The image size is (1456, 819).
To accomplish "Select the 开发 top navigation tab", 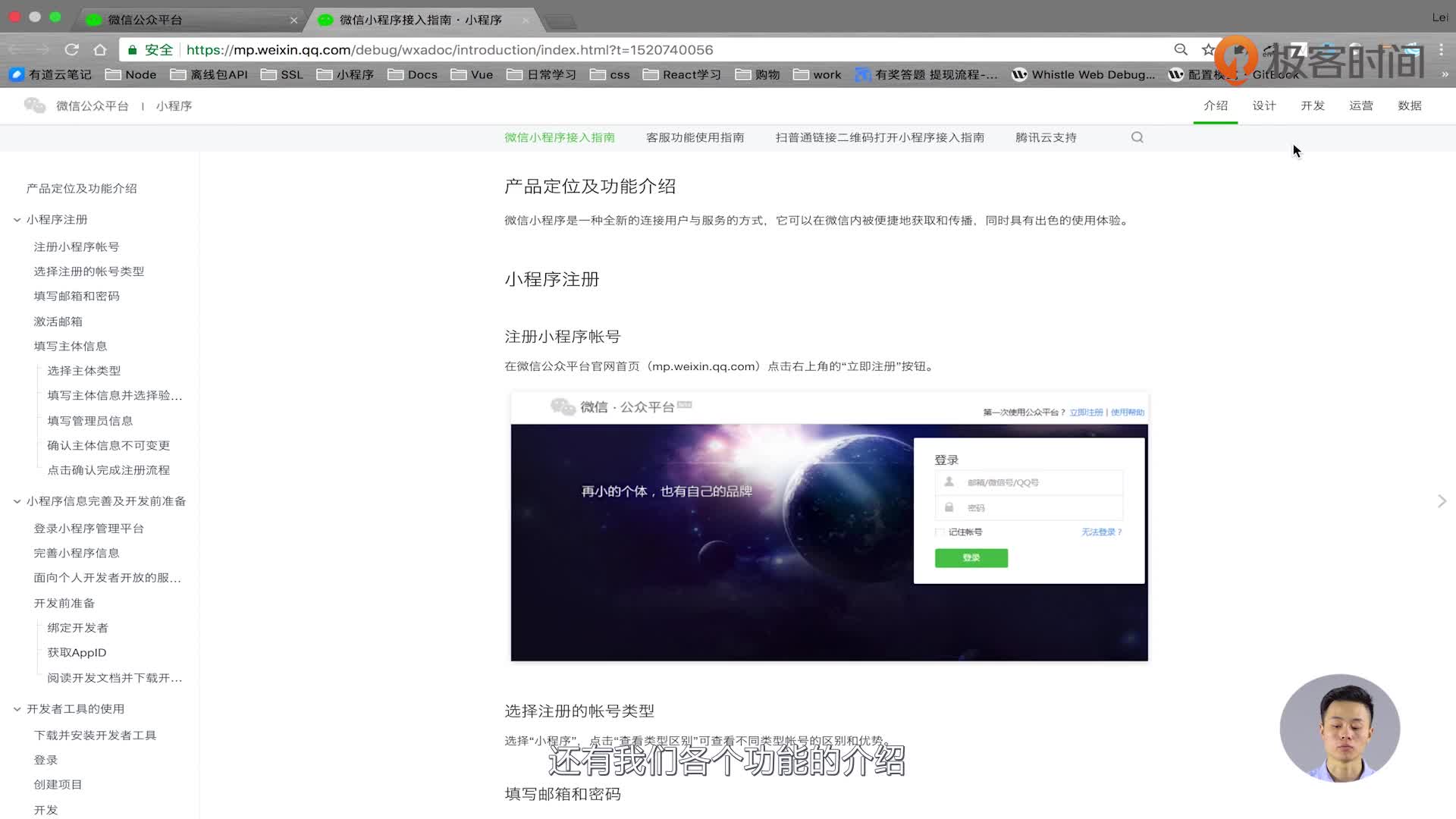I will point(1312,105).
